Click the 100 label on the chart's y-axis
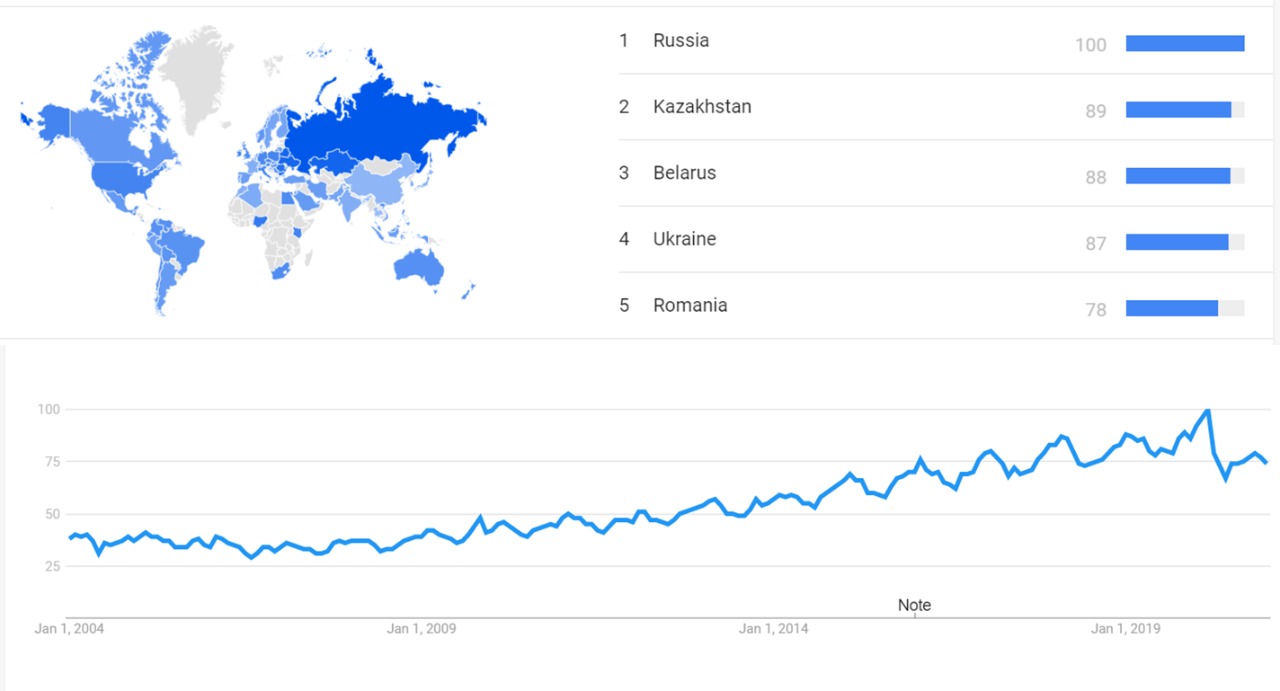This screenshot has width=1280, height=691. pos(49,410)
